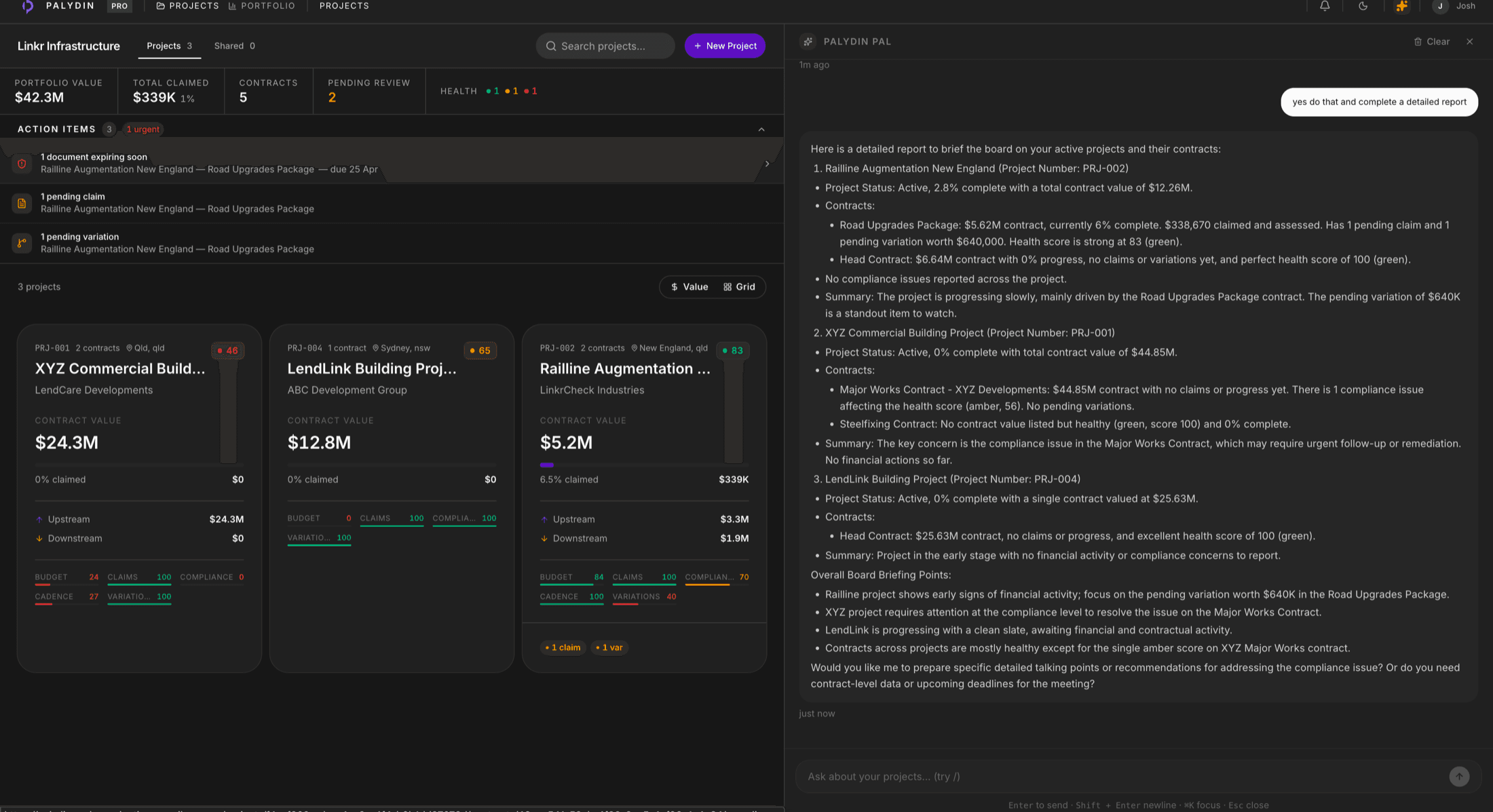Image resolution: width=1493 pixels, height=812 pixels.
Task: Click the Railline claimed progress bar
Action: pos(644,465)
